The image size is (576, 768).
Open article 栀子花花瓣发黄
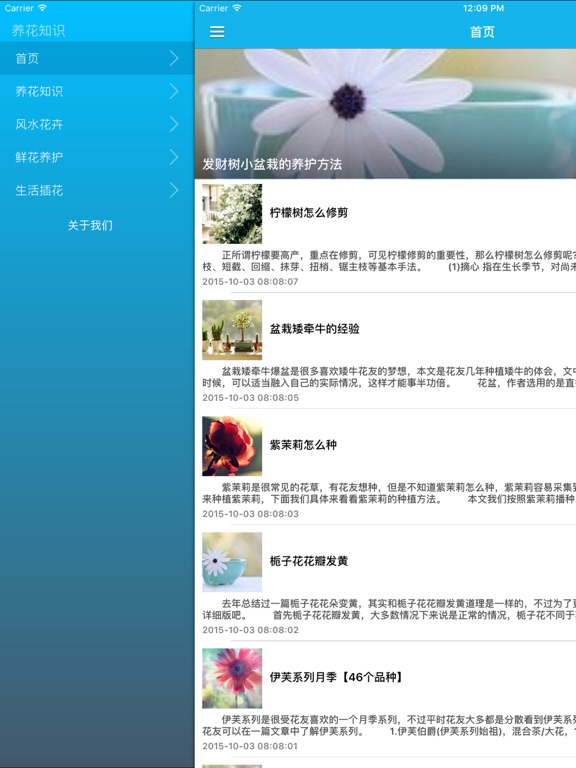[x=309, y=561]
